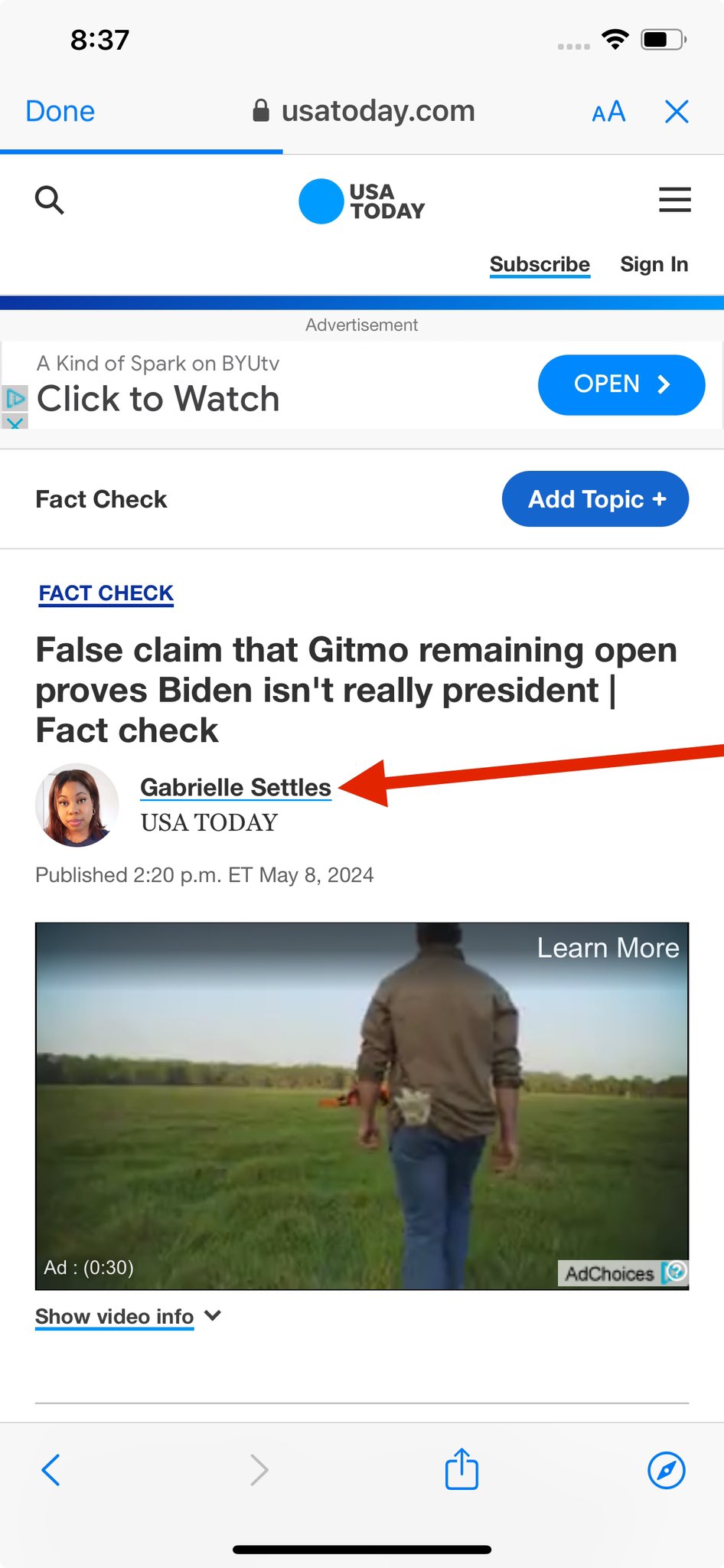Viewport: 724px width, 1568px height.
Task: Click the Subscribe link
Action: (x=540, y=264)
